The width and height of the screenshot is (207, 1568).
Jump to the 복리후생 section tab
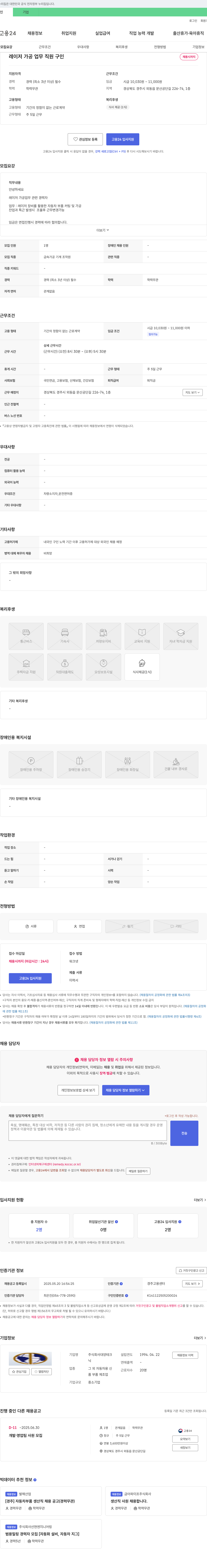[x=121, y=47]
